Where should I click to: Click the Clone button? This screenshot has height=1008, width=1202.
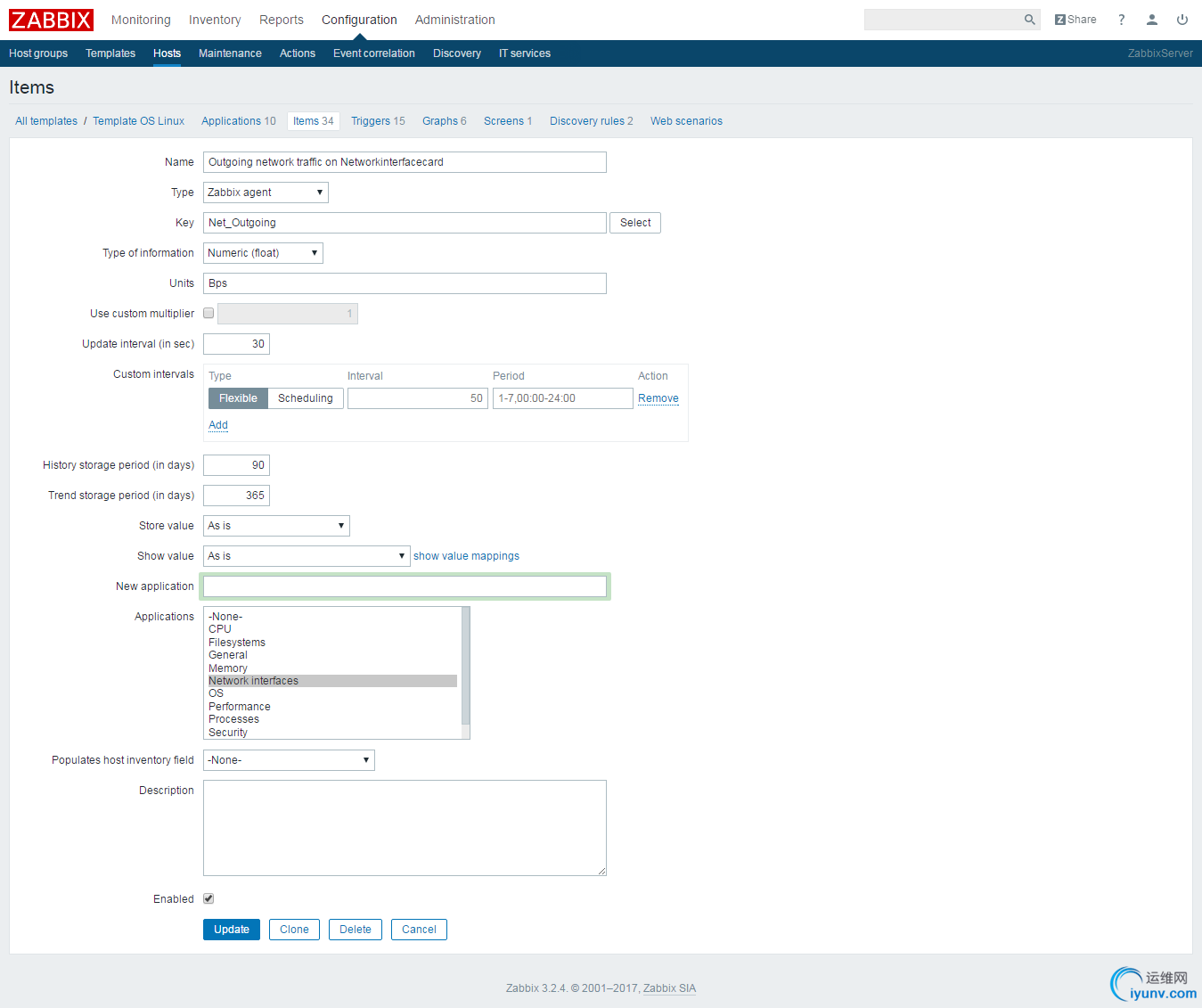294,930
